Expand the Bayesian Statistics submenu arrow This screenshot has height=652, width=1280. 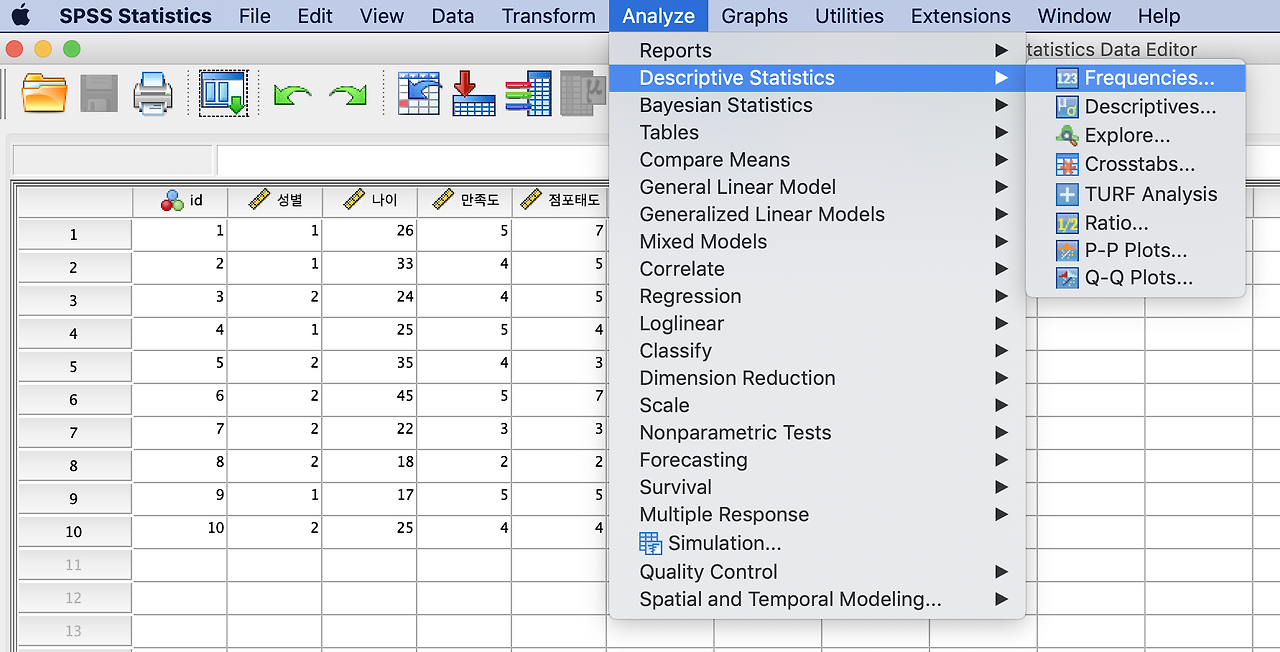tap(1001, 105)
